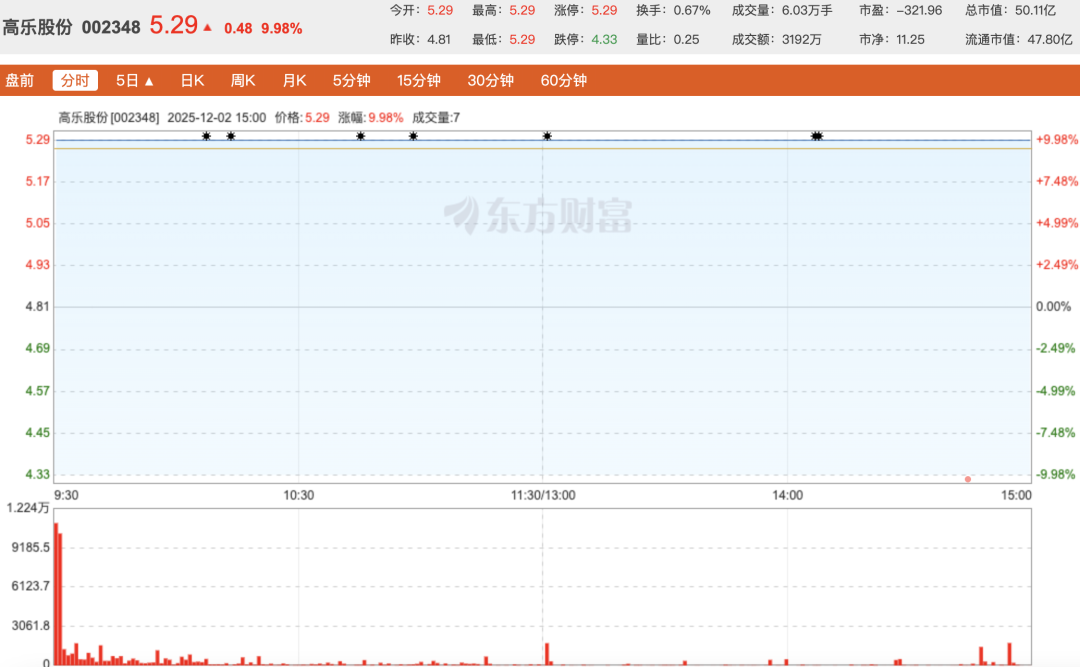Click the 10:30 time axis label

298,495
